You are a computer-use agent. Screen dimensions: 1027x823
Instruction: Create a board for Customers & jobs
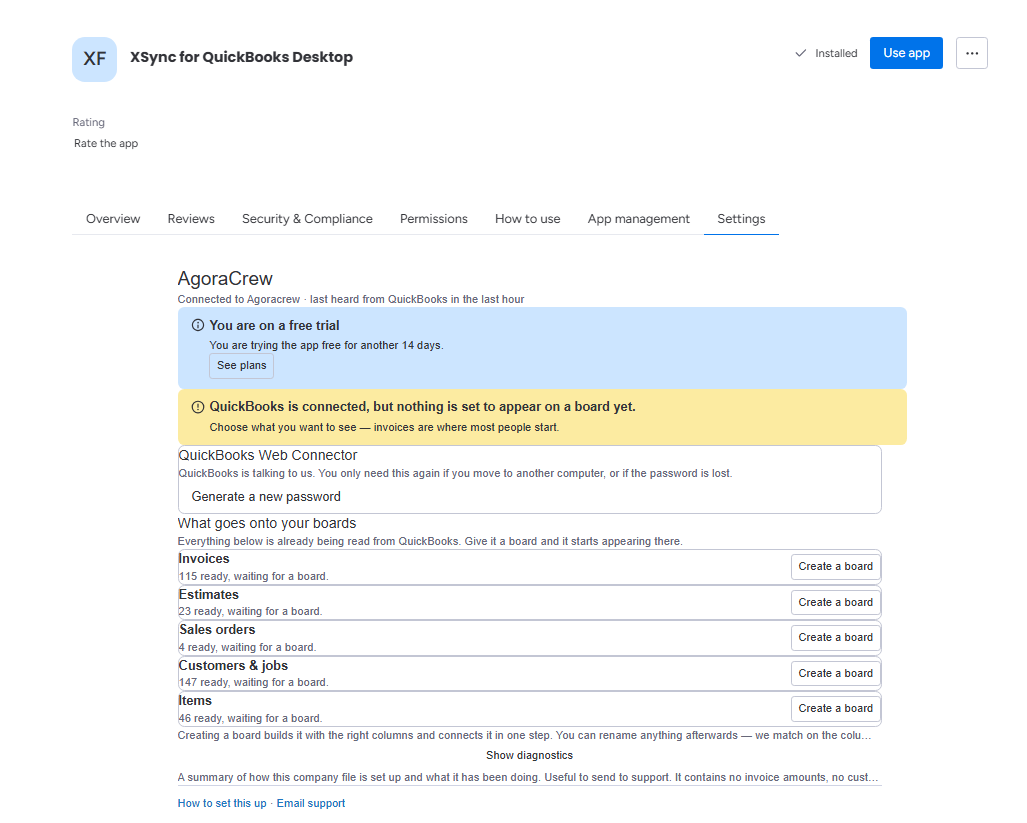pos(835,673)
